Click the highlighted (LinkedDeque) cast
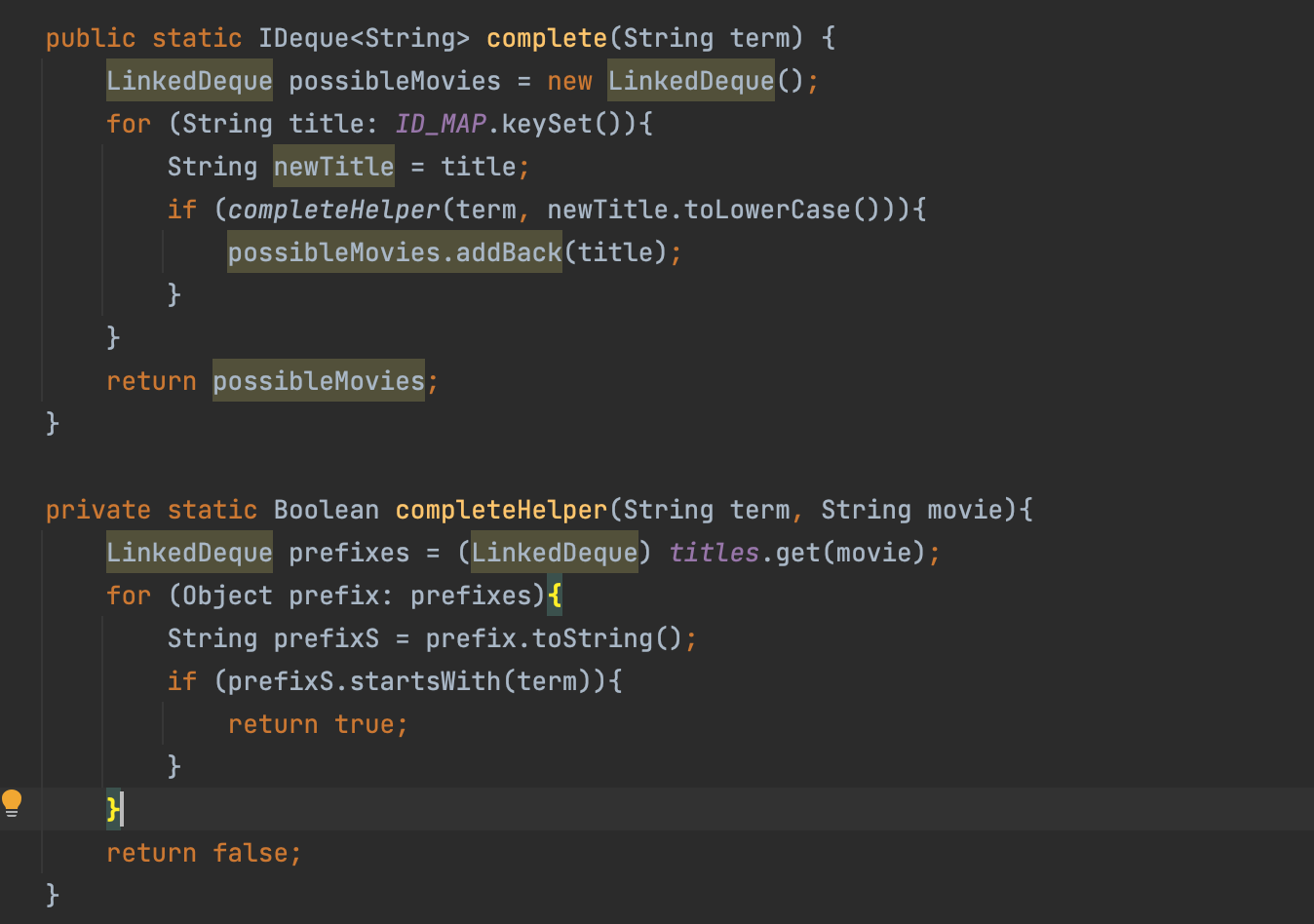This screenshot has height=924, width=1314. tap(554, 553)
